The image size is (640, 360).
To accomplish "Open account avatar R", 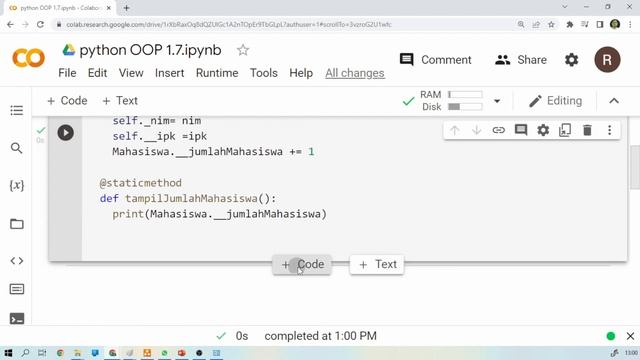I will (607, 60).
